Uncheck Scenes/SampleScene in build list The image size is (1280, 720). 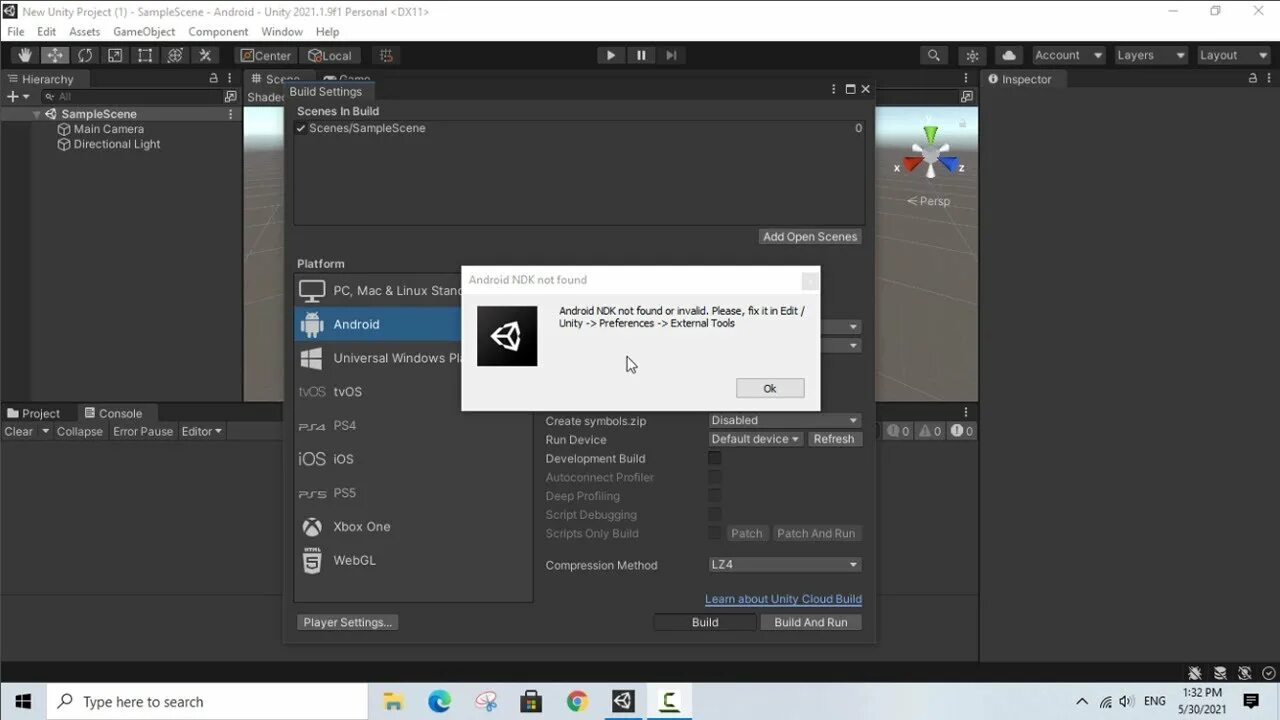tap(300, 128)
